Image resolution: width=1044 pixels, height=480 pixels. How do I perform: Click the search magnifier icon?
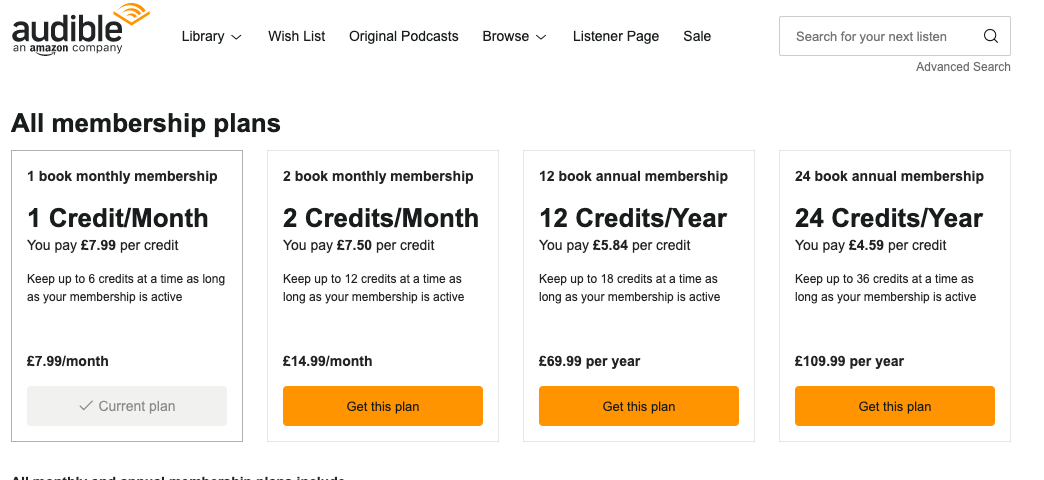(x=990, y=36)
